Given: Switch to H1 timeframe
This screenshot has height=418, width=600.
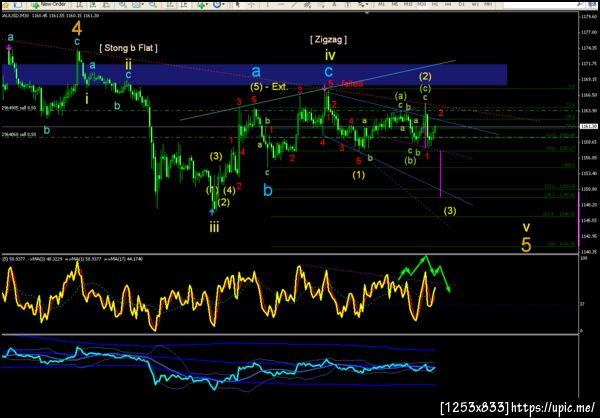Looking at the screenshot, I should click(x=435, y=4).
